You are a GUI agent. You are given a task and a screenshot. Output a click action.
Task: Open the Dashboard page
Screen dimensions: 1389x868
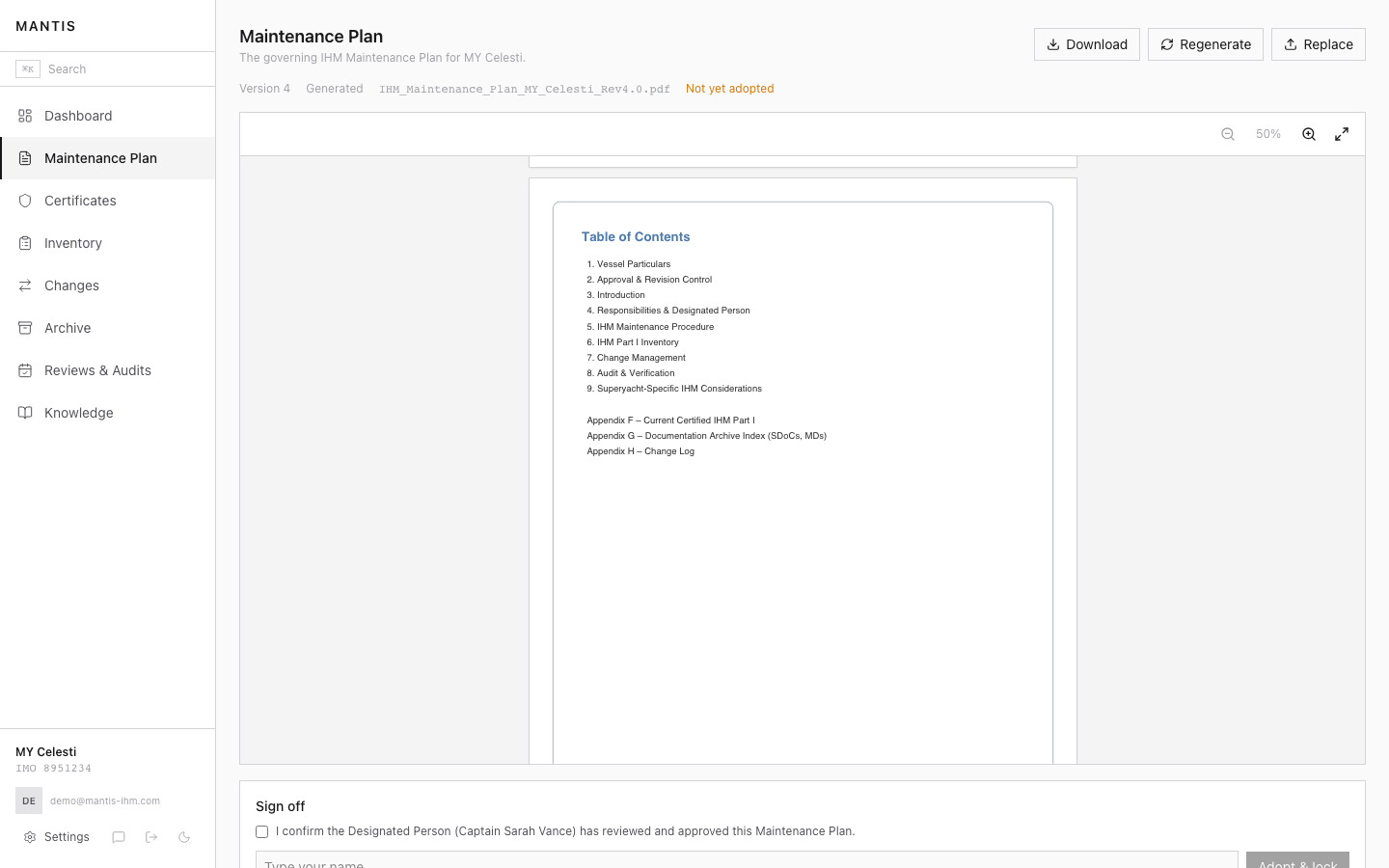tap(108, 116)
